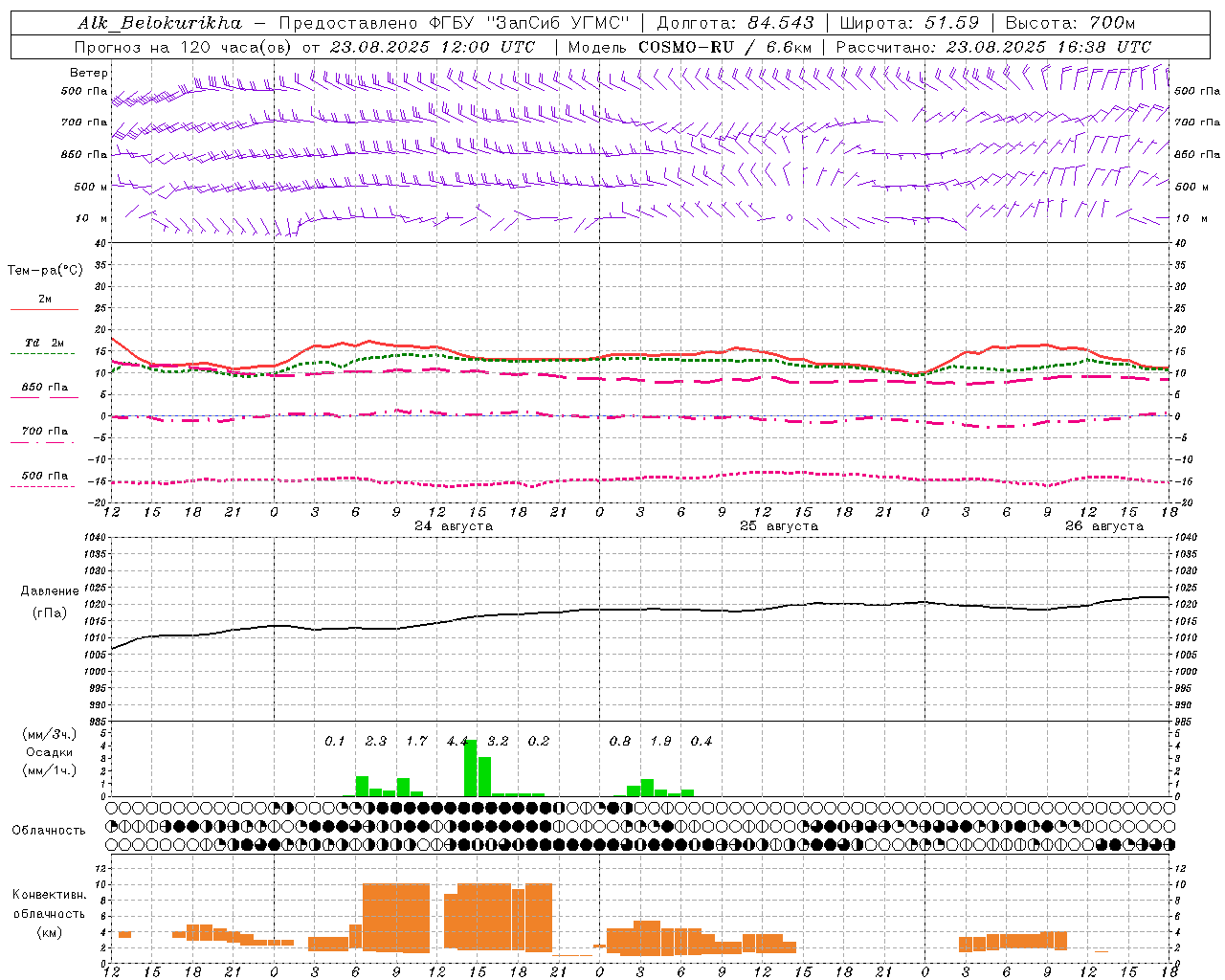Click the station name Alk_Belokurikha in the title
Viewport: 1225px width, 980px height.
(x=160, y=23)
